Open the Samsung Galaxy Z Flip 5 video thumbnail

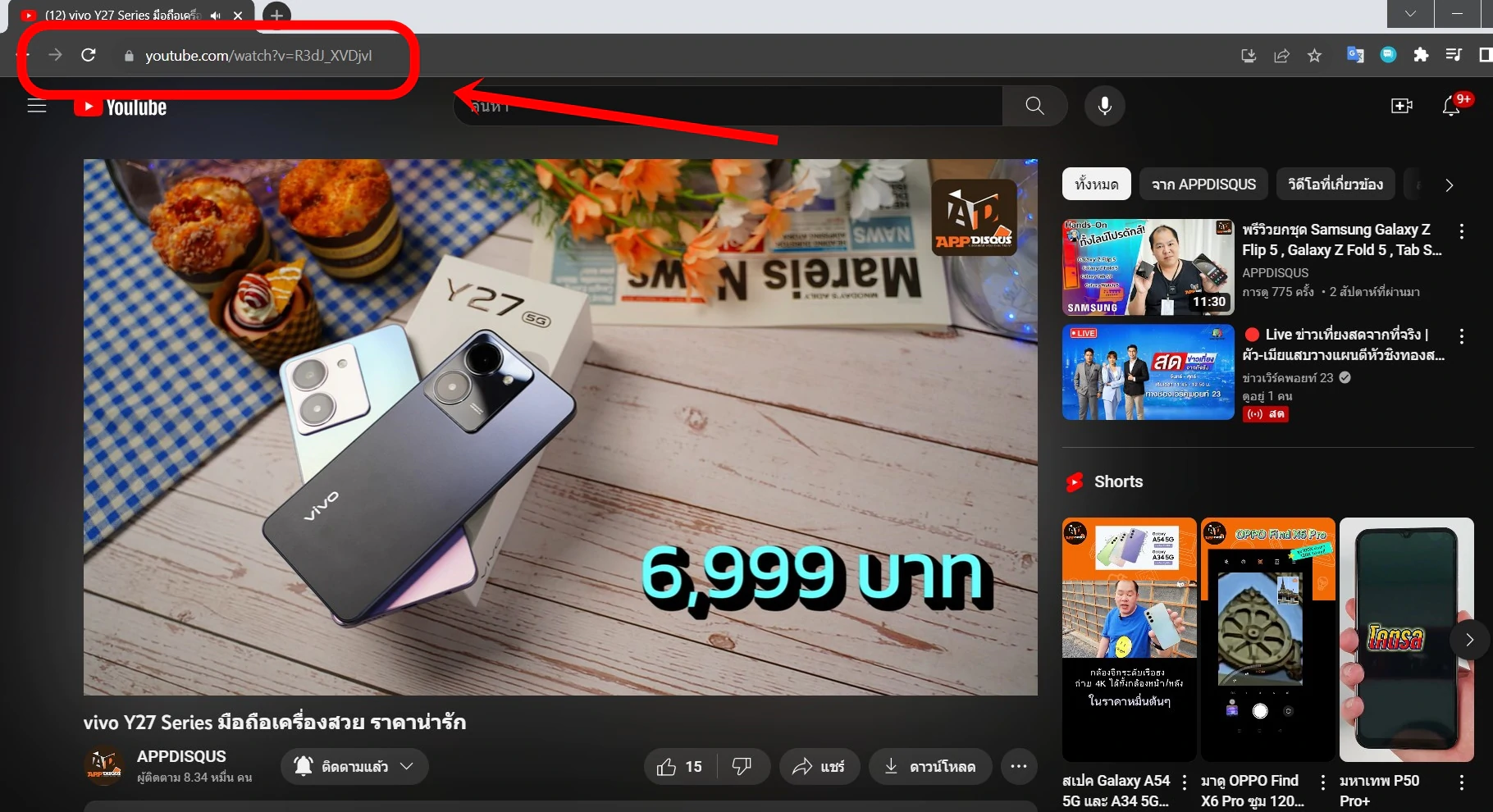[1148, 267]
